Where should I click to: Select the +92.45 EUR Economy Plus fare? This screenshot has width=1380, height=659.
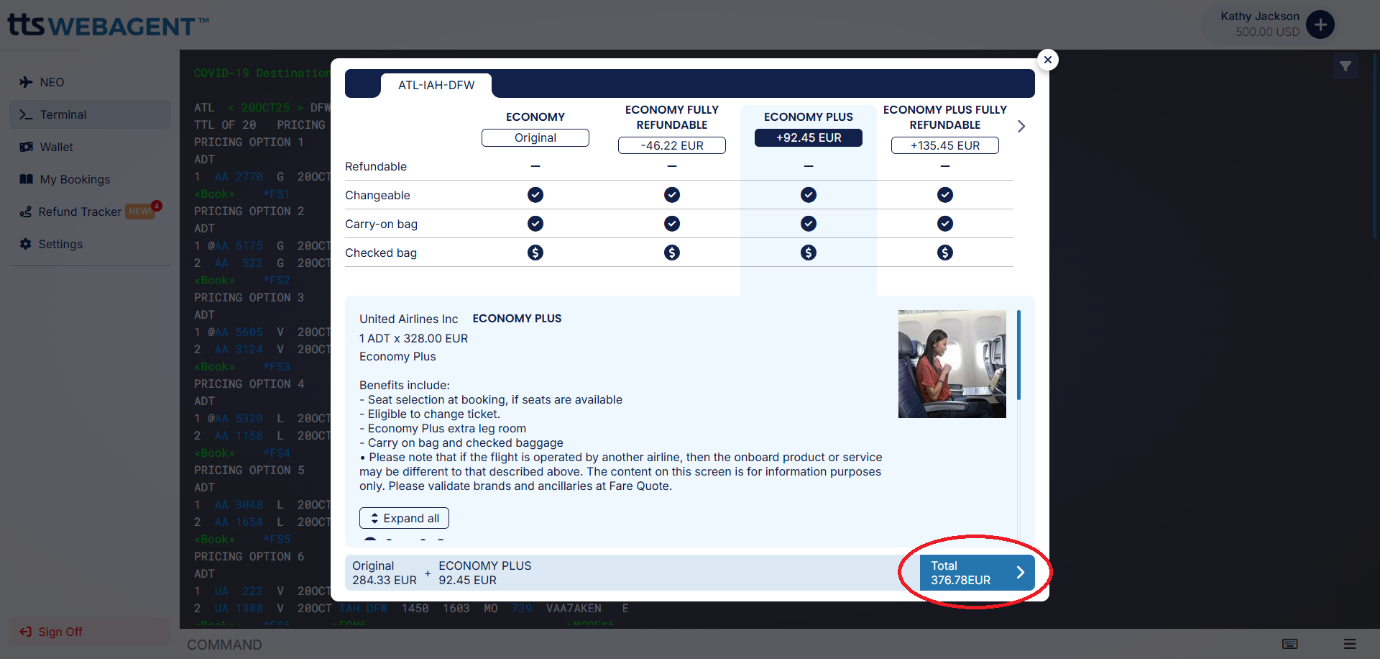coord(808,138)
